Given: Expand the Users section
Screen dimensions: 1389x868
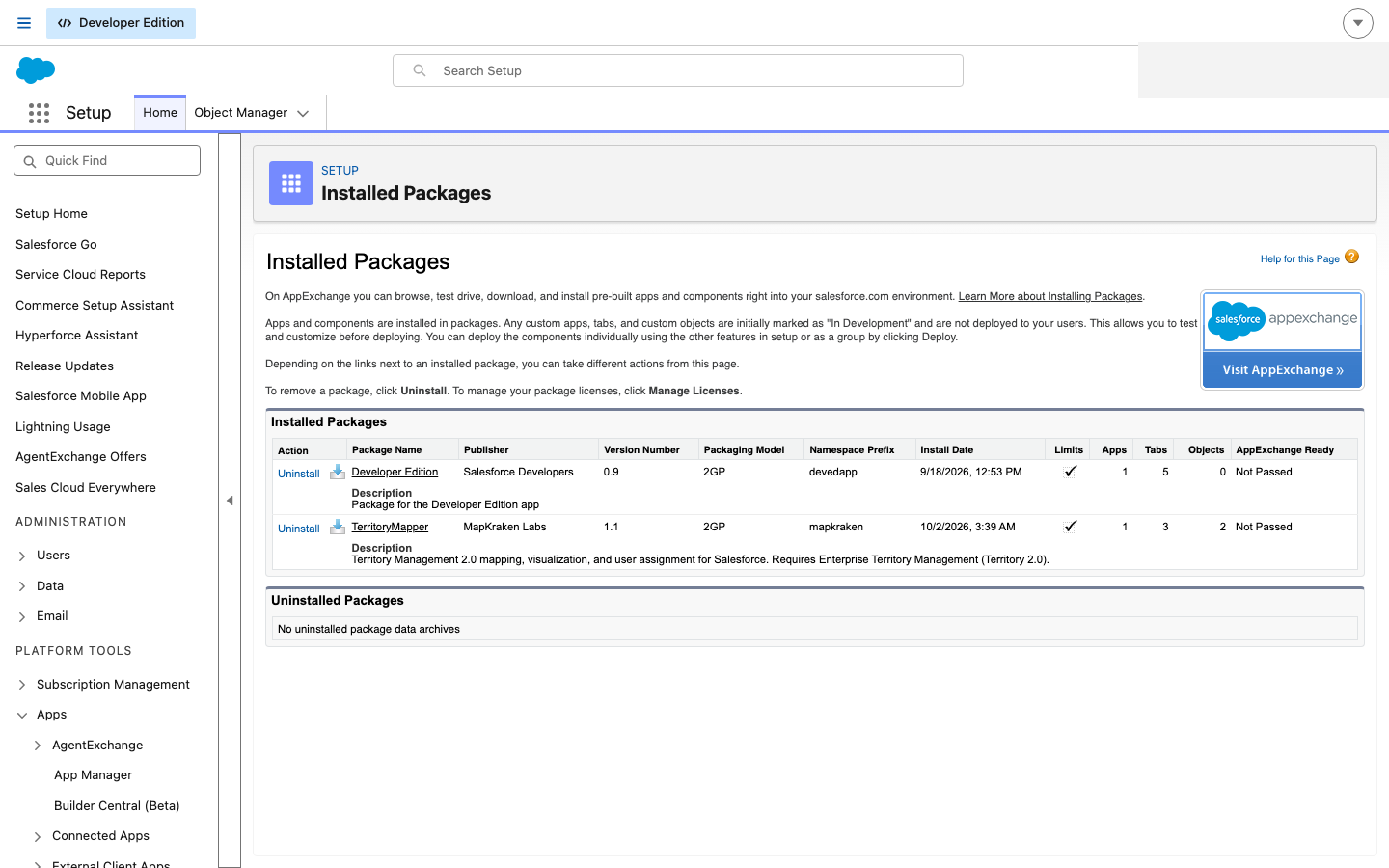Looking at the screenshot, I should tap(22, 556).
